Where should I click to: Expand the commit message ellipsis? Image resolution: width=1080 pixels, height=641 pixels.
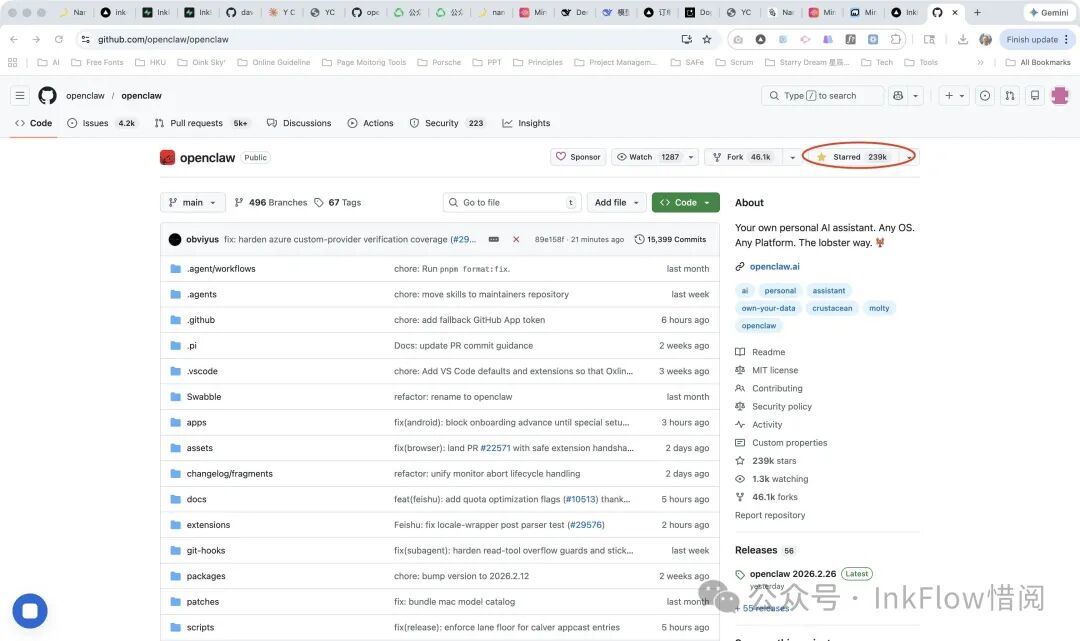[493, 240]
